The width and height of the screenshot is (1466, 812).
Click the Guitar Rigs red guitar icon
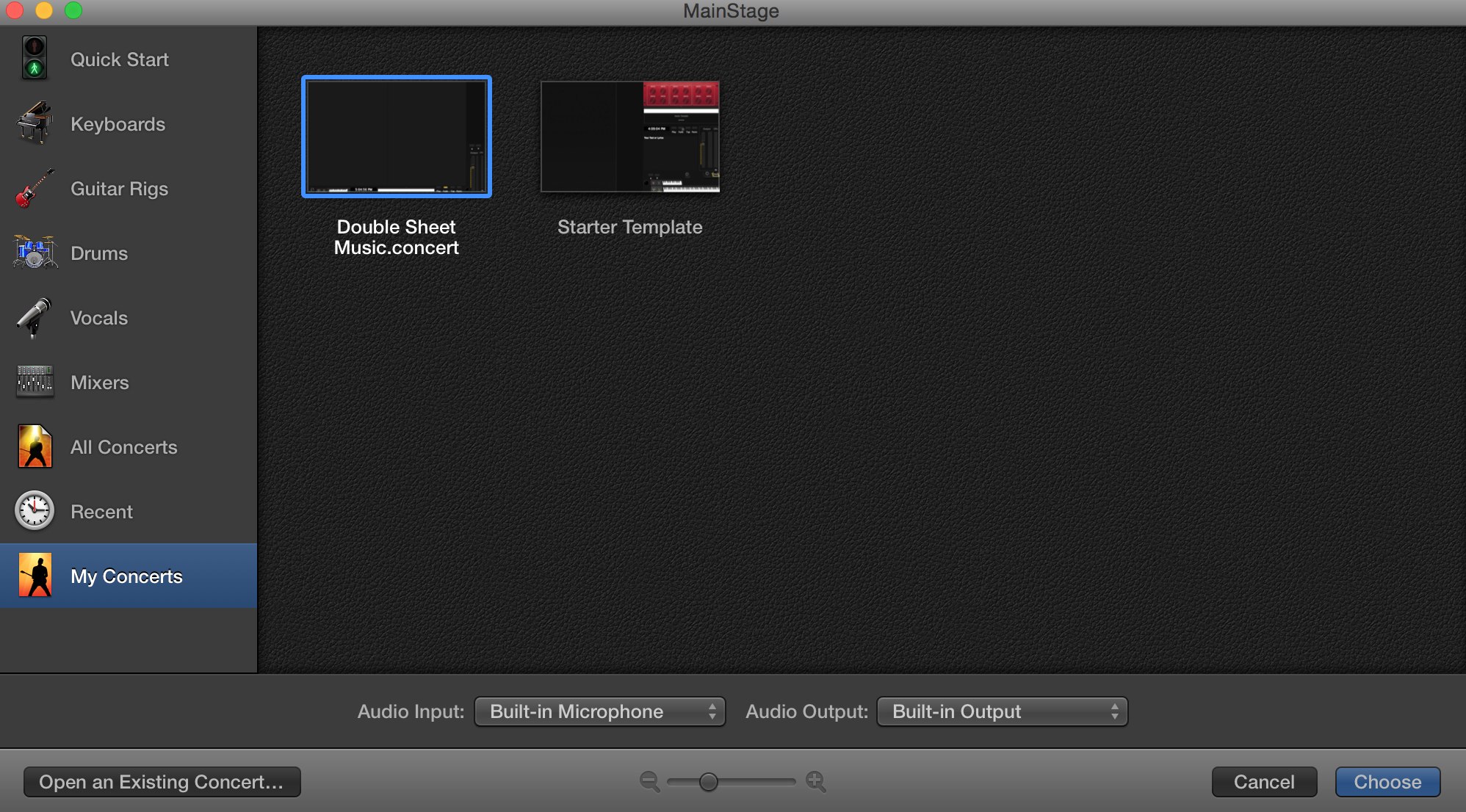35,188
